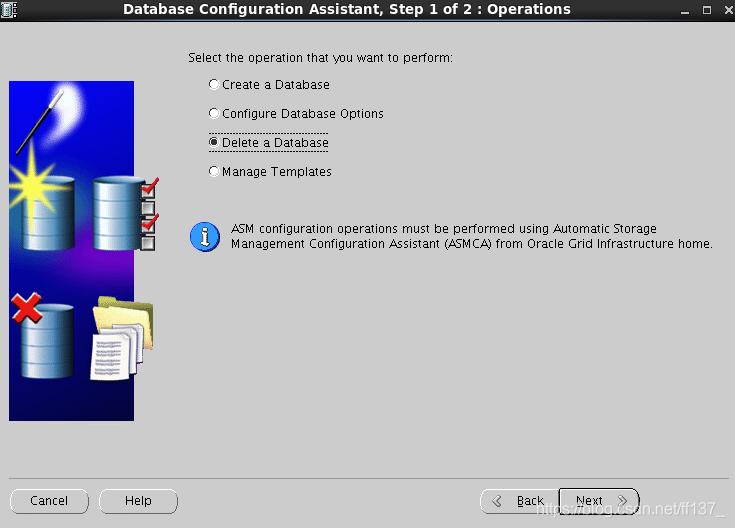Click the Cancel button
The height and width of the screenshot is (528, 735).
click(x=49, y=501)
